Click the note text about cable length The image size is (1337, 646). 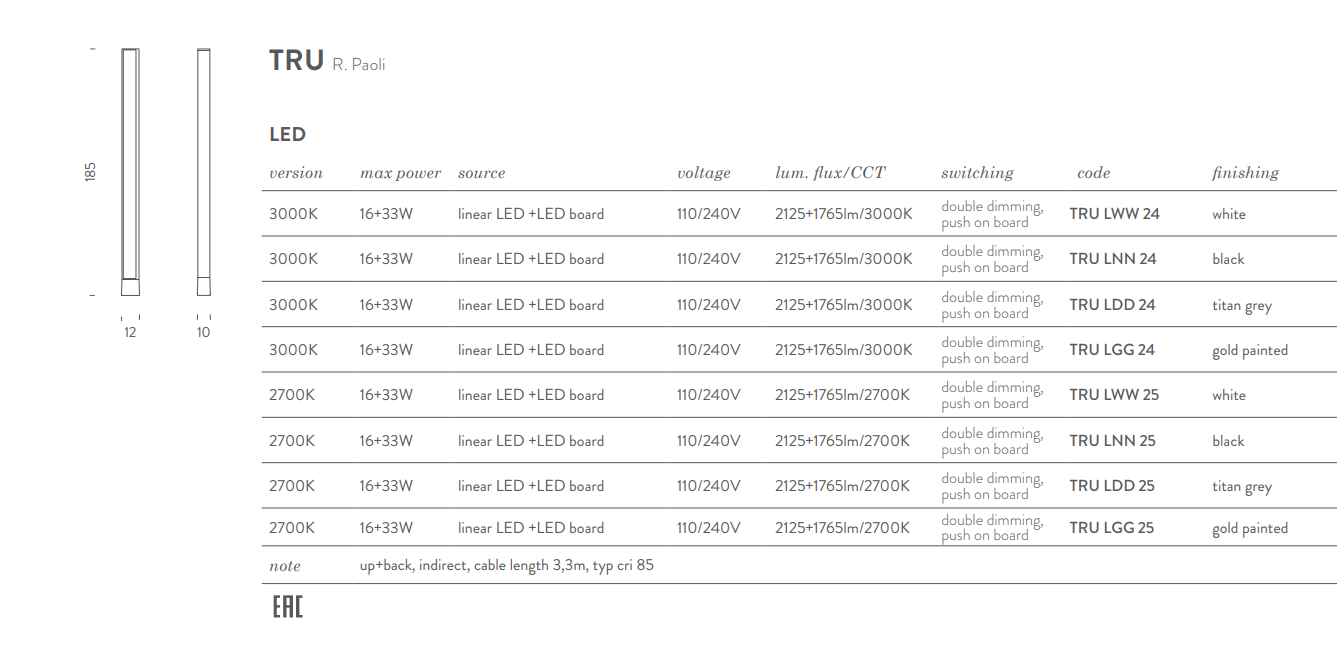506,565
